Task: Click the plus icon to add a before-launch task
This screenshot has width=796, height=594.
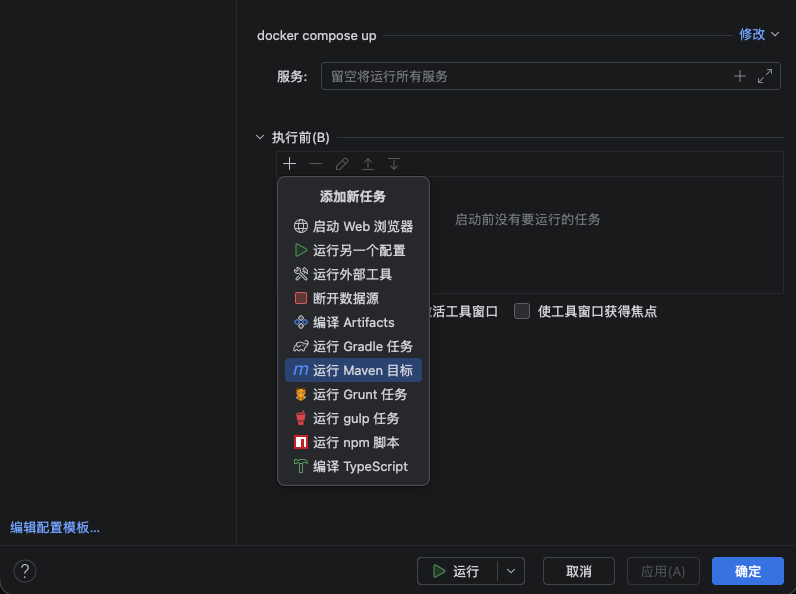Action: 289,163
